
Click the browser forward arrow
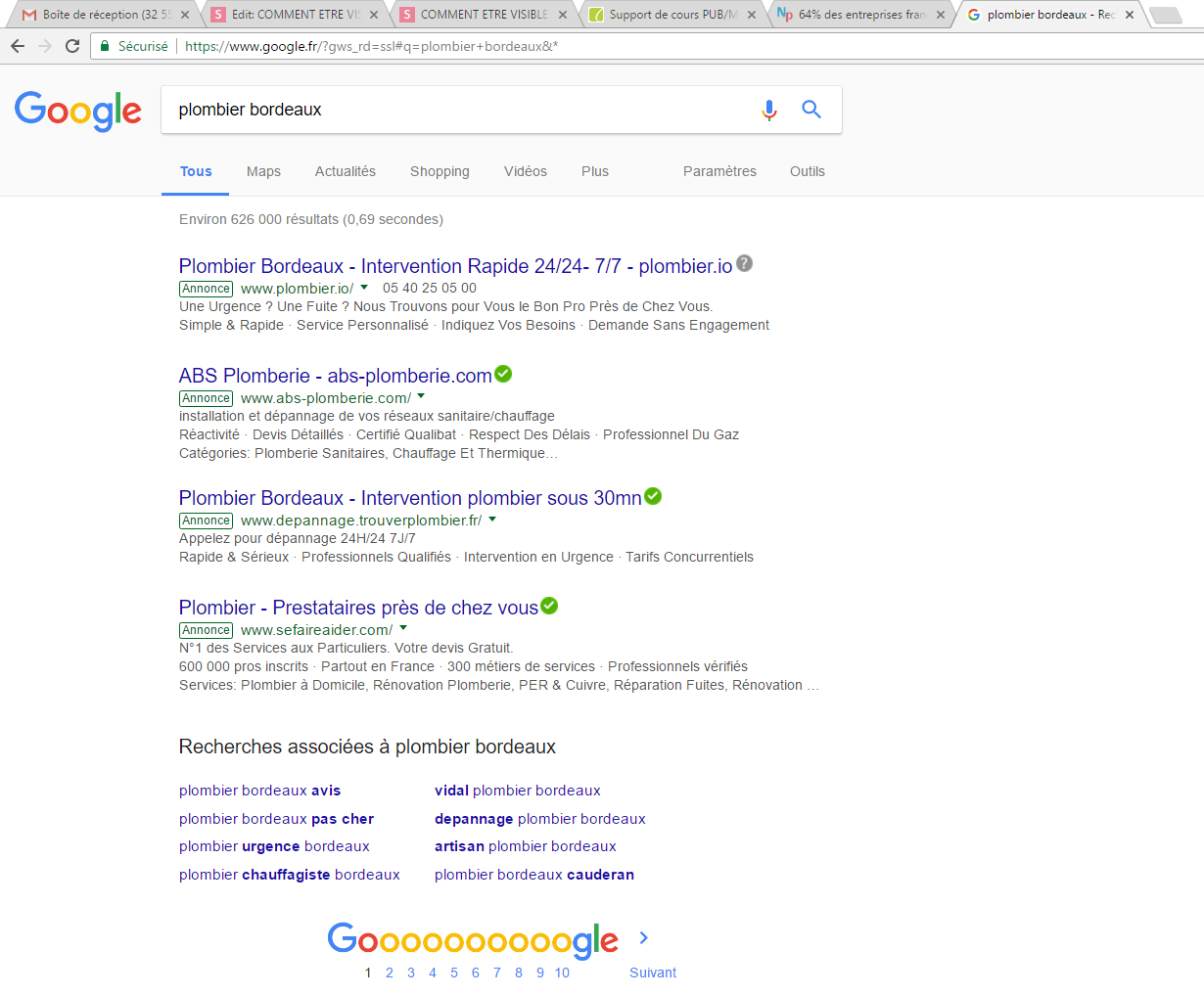pyautogui.click(x=45, y=46)
